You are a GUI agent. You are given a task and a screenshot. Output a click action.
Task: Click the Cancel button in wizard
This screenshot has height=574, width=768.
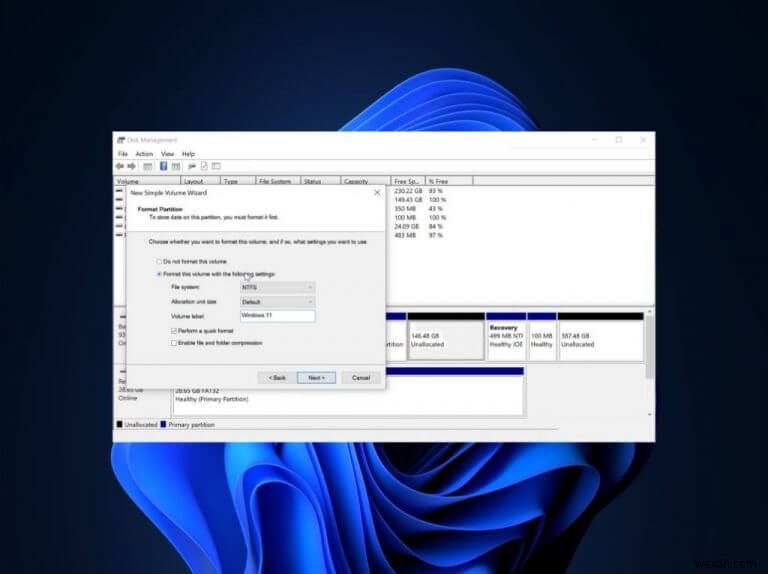[x=361, y=378]
